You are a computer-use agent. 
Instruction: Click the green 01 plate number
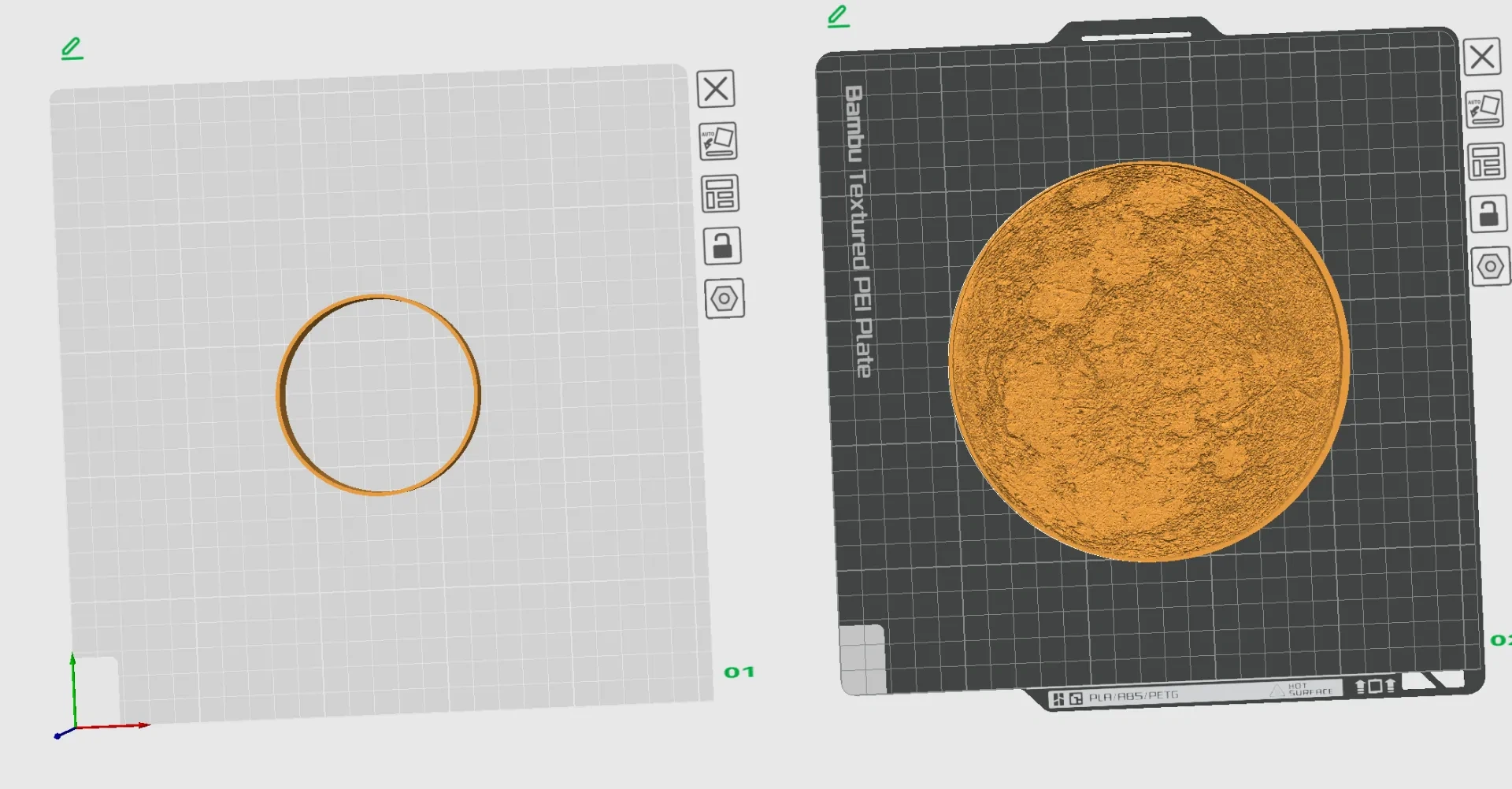(x=739, y=672)
